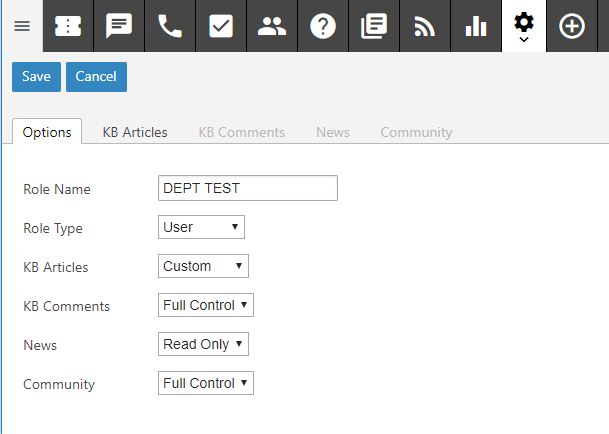The width and height of the screenshot is (609, 434).
Task: Expand the Role Type dropdown
Action: tap(201, 227)
